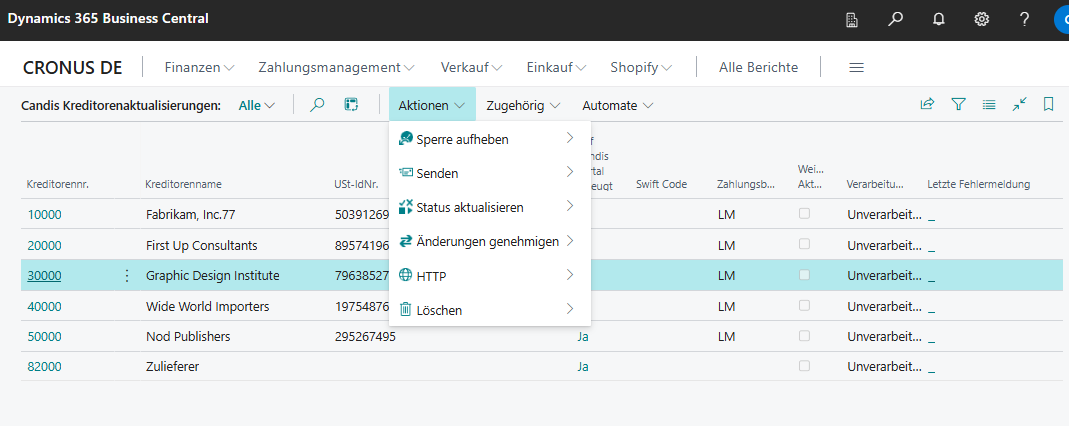Open the settings gear
The width and height of the screenshot is (1069, 426).
pyautogui.click(x=982, y=19)
